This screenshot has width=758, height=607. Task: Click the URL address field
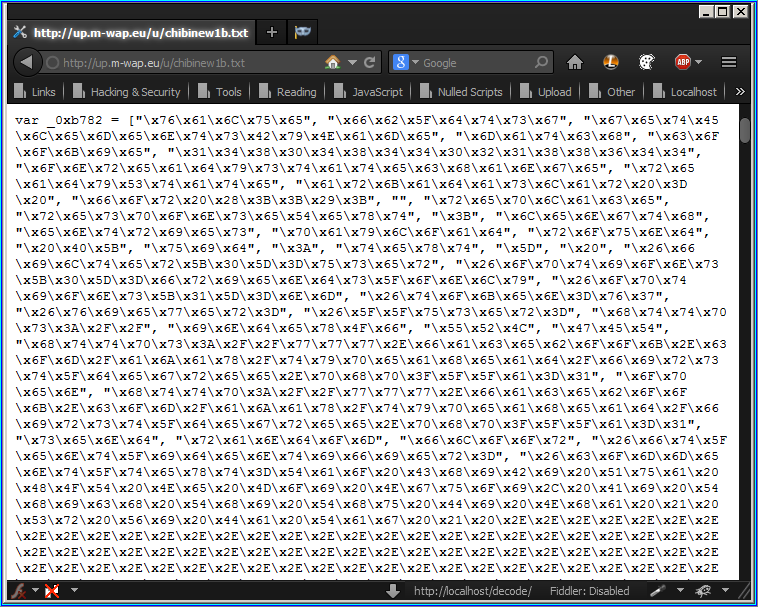click(191, 63)
